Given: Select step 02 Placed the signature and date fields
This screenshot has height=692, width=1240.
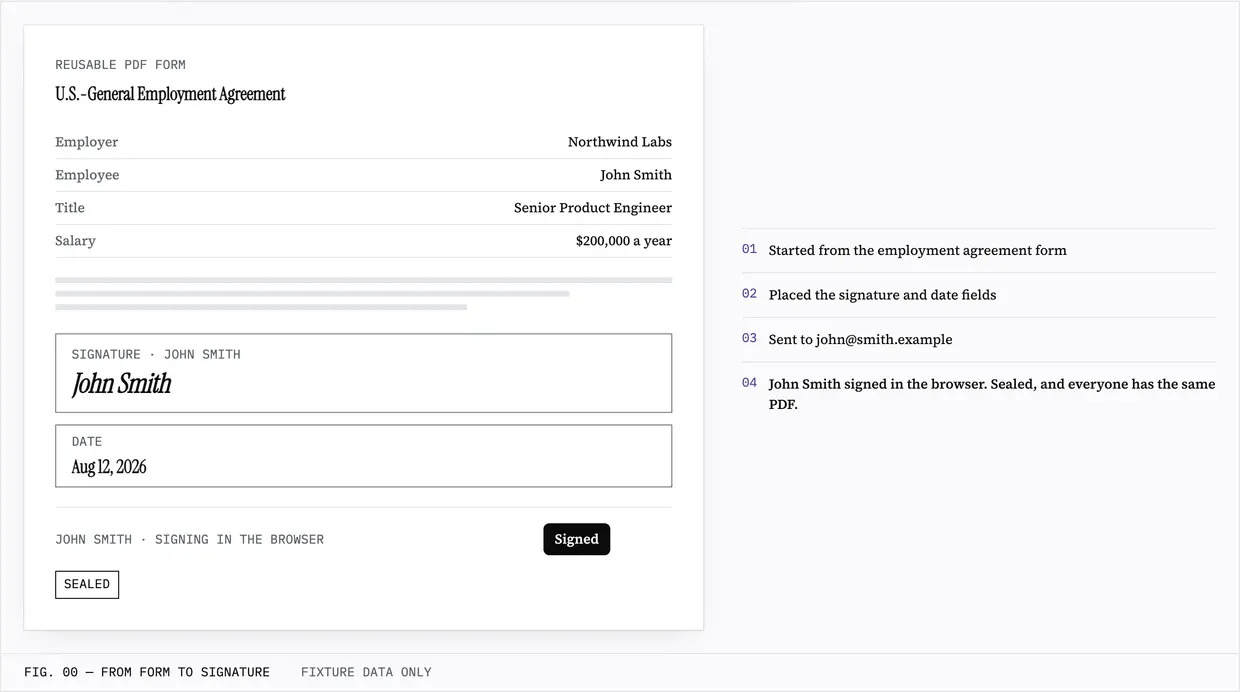Looking at the screenshot, I should coord(978,295).
